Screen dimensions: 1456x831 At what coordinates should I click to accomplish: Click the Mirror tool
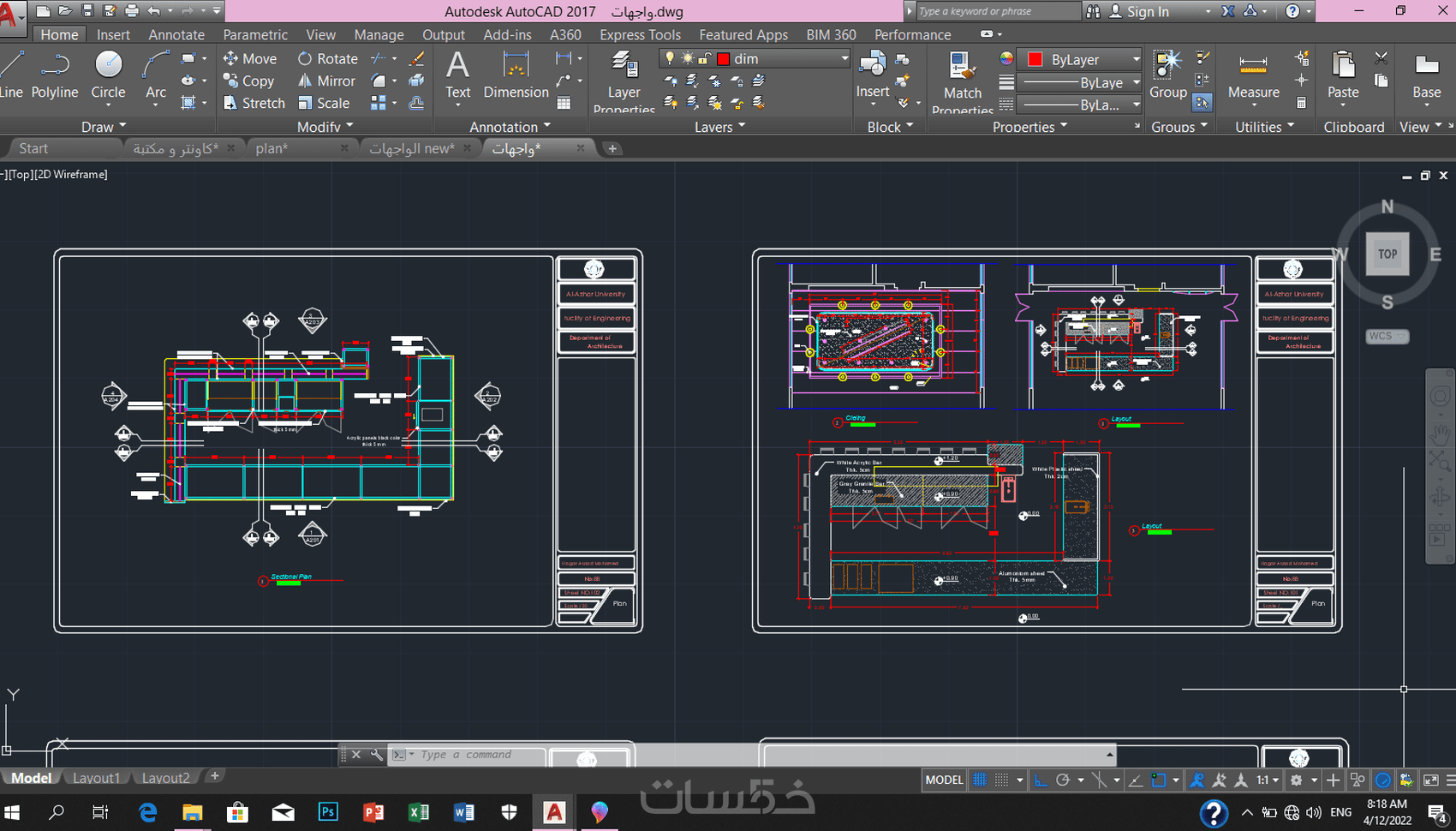[326, 81]
